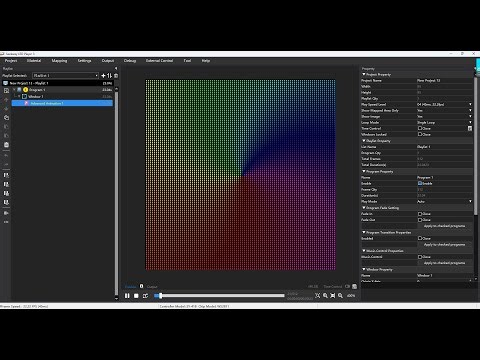Click the playback progress slider thumb
Screen dimensions: 480x360
[160, 295]
